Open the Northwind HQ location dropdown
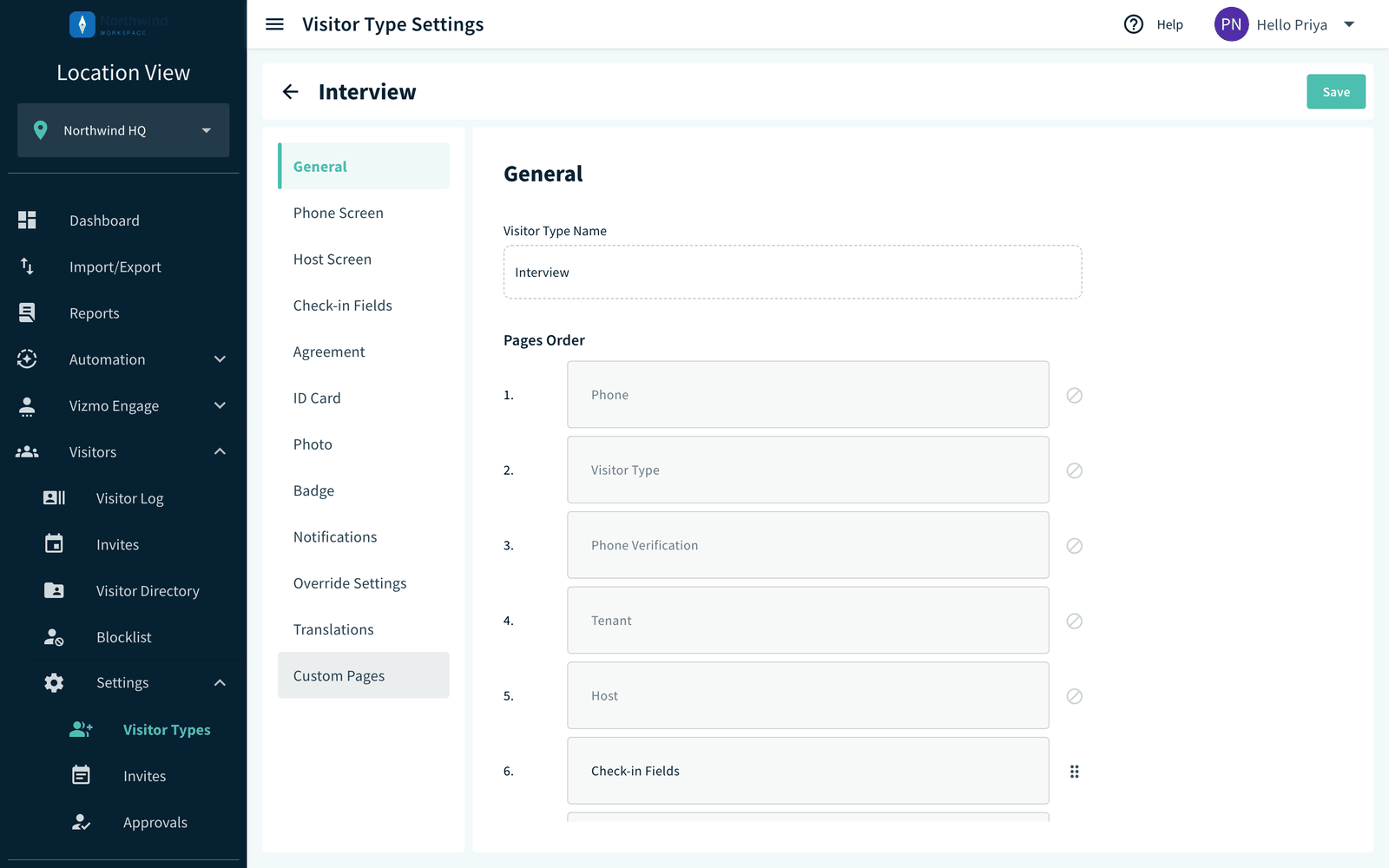 (123, 130)
